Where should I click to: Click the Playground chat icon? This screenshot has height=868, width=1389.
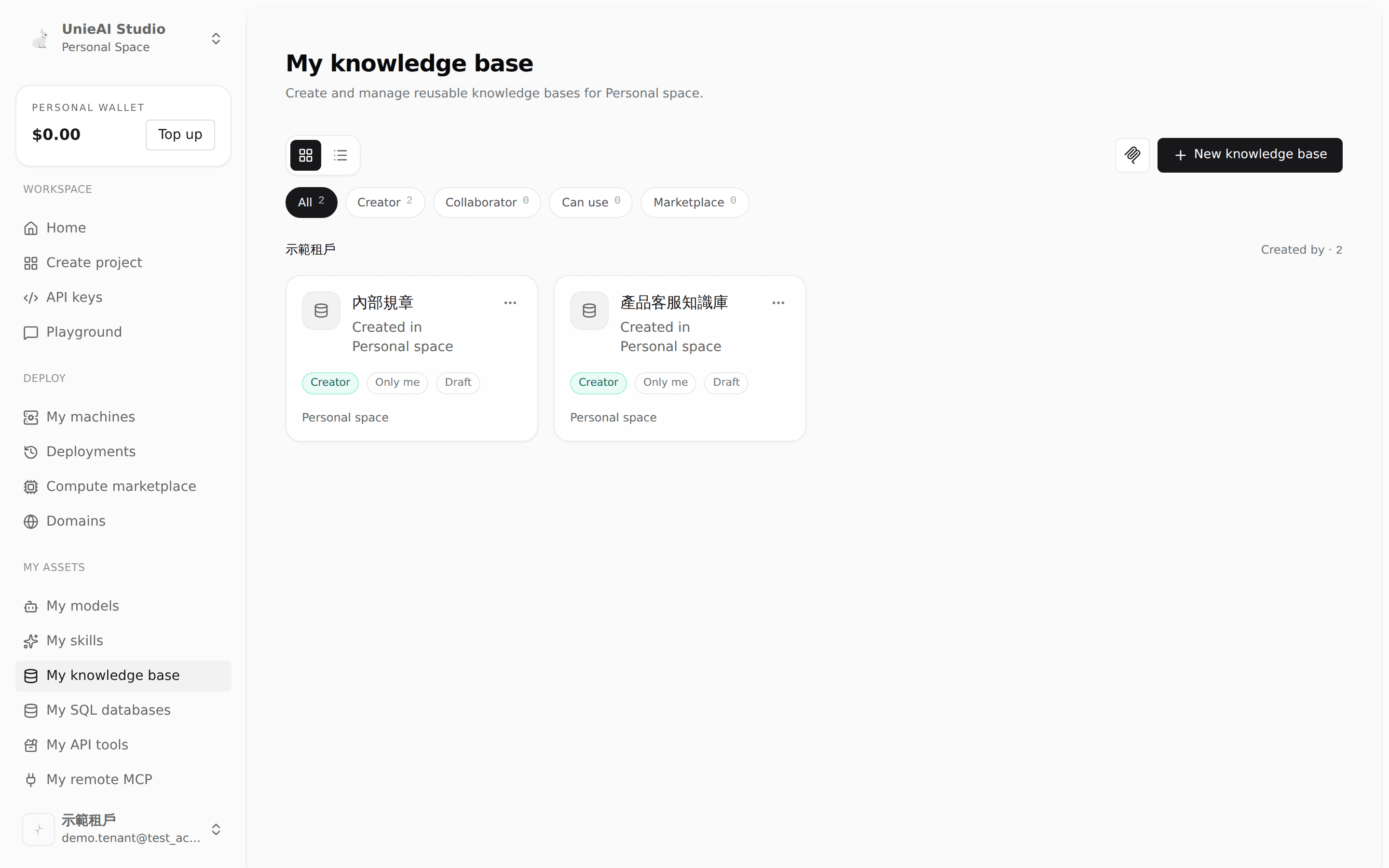pyautogui.click(x=31, y=332)
